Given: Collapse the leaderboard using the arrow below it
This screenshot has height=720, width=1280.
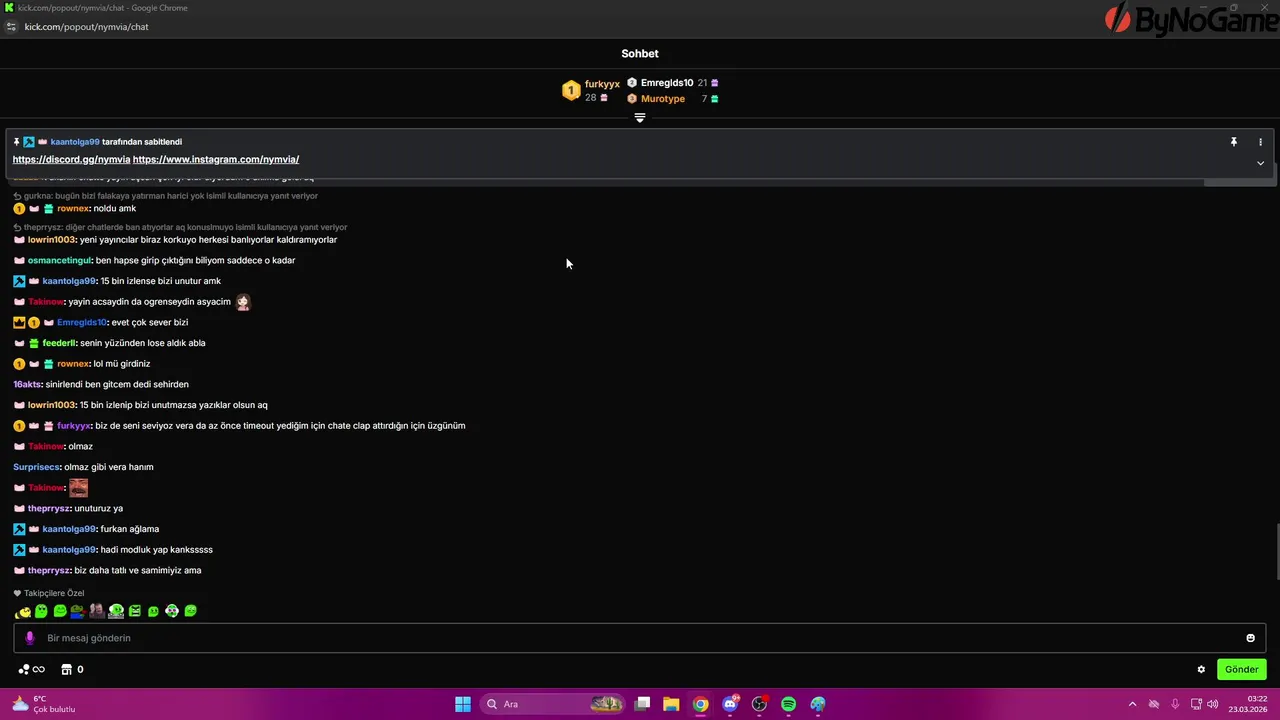Looking at the screenshot, I should point(640,117).
